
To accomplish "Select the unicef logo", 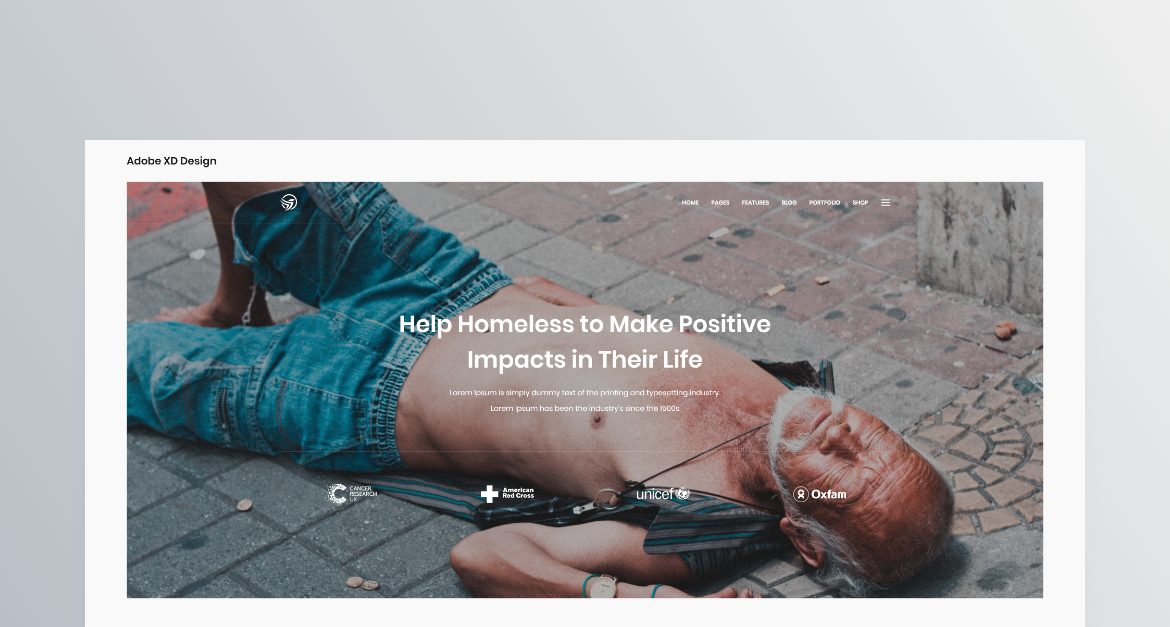I will coord(663,493).
